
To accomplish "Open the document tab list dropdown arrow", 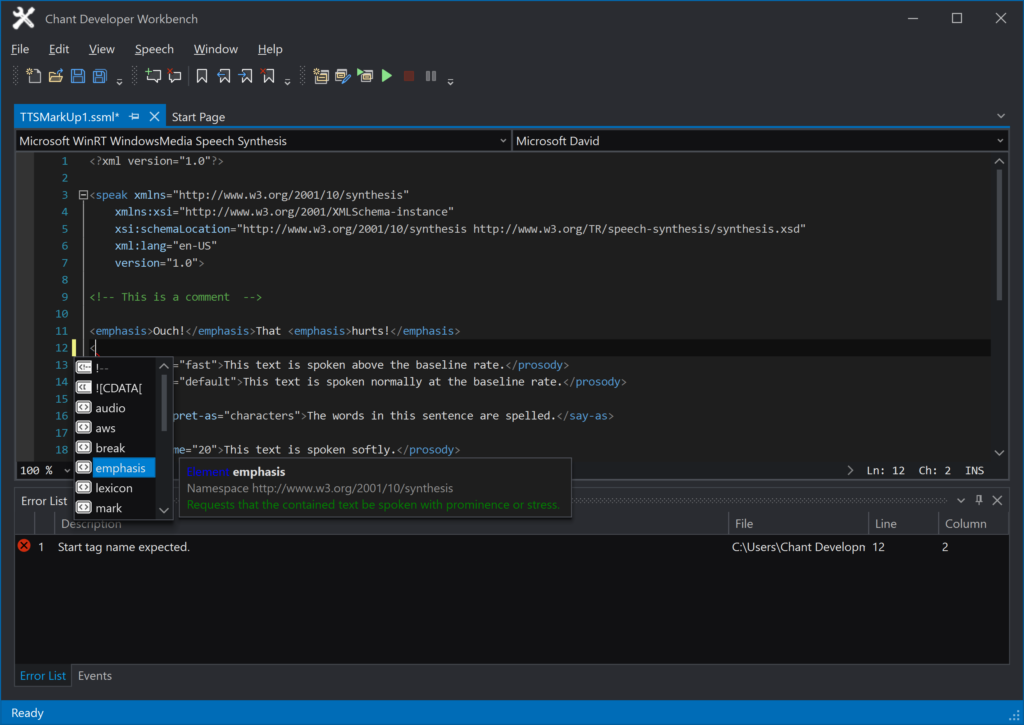I will point(1001,116).
